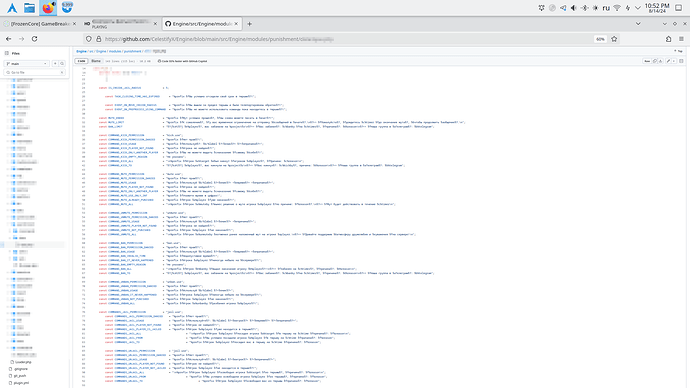
Task: Jump to Top link
Action: (678, 51)
